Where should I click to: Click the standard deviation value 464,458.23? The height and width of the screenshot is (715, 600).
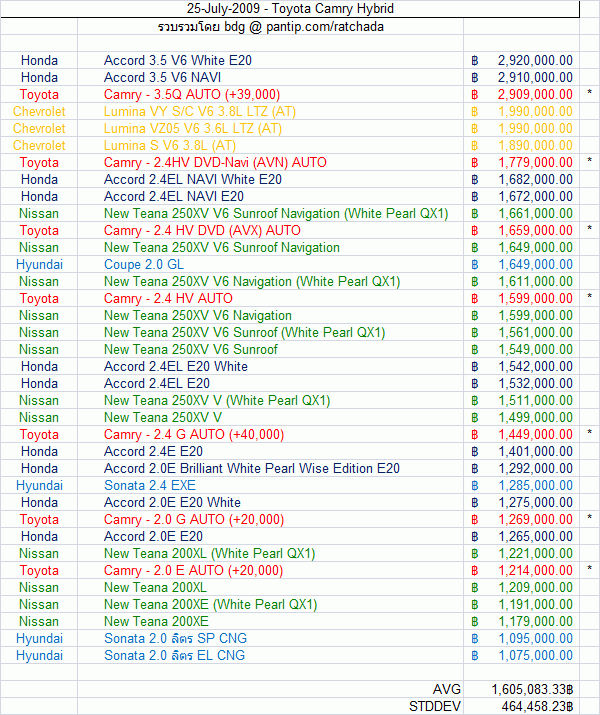coord(535,706)
